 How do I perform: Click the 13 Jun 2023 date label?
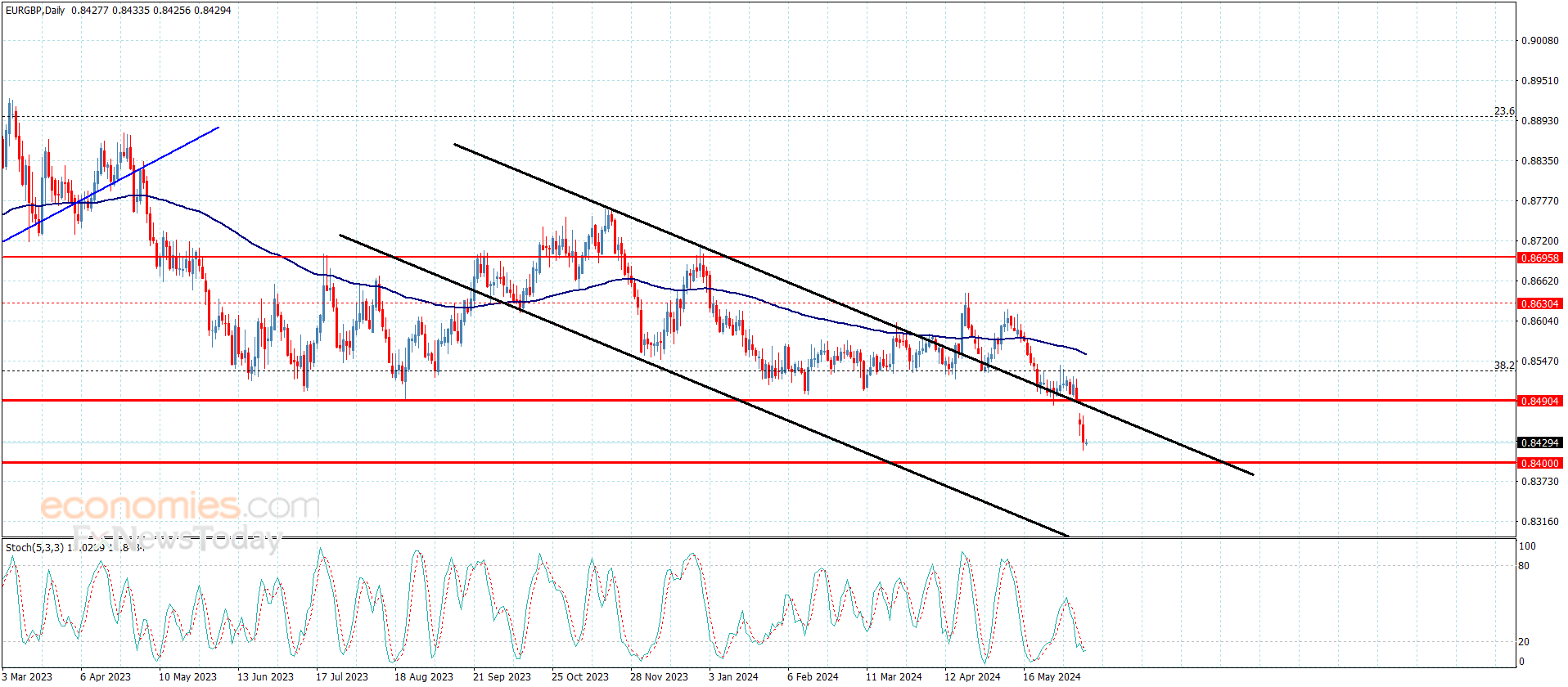pos(265,676)
